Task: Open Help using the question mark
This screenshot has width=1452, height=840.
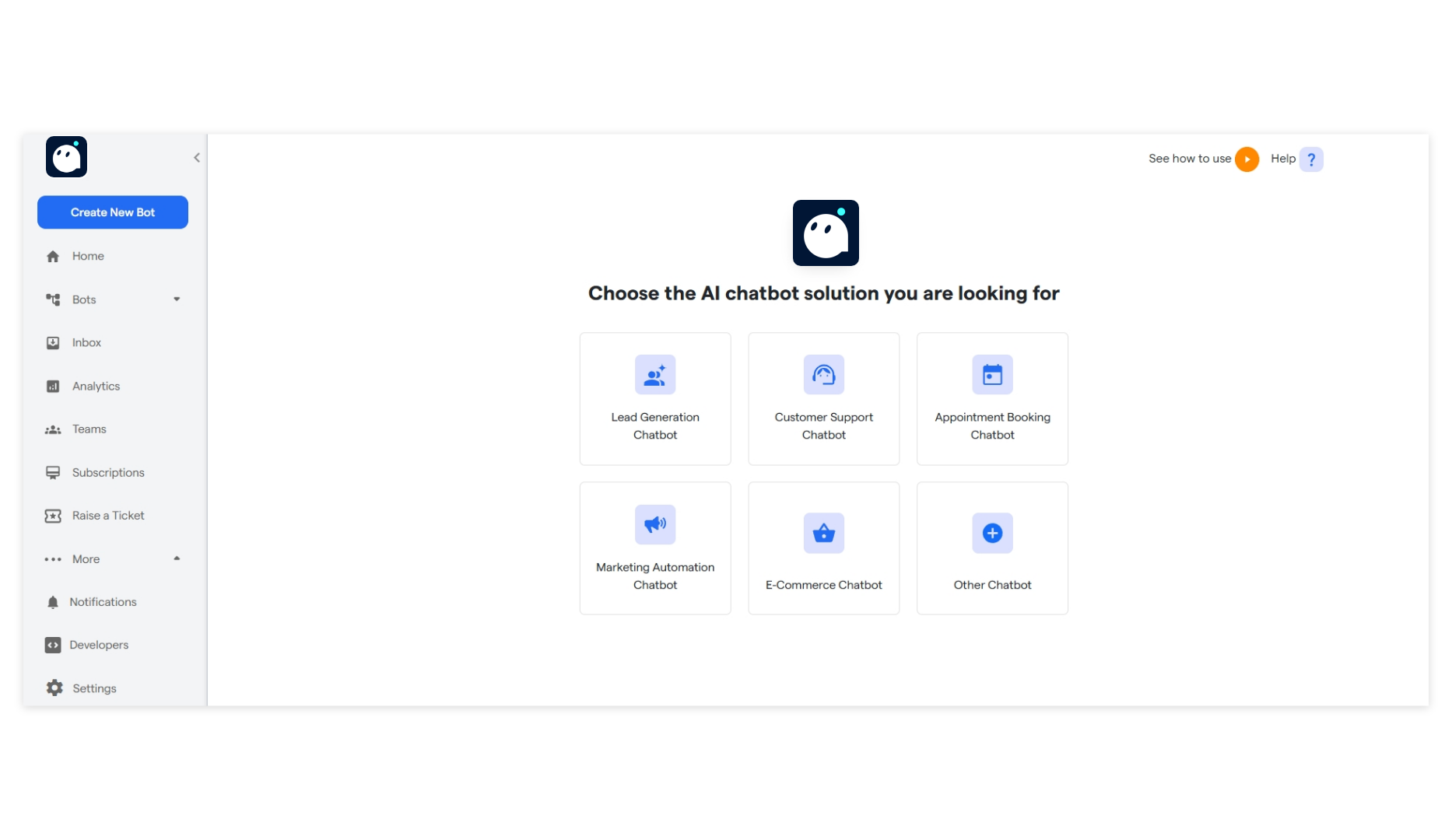Action: 1312,159
